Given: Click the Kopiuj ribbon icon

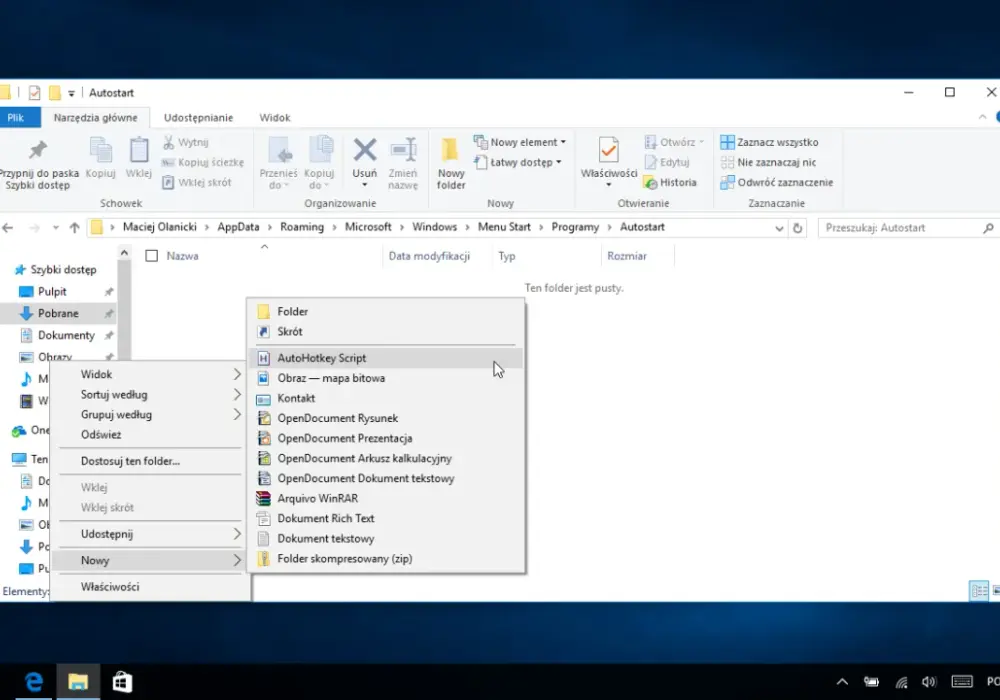Looking at the screenshot, I should 100,150.
